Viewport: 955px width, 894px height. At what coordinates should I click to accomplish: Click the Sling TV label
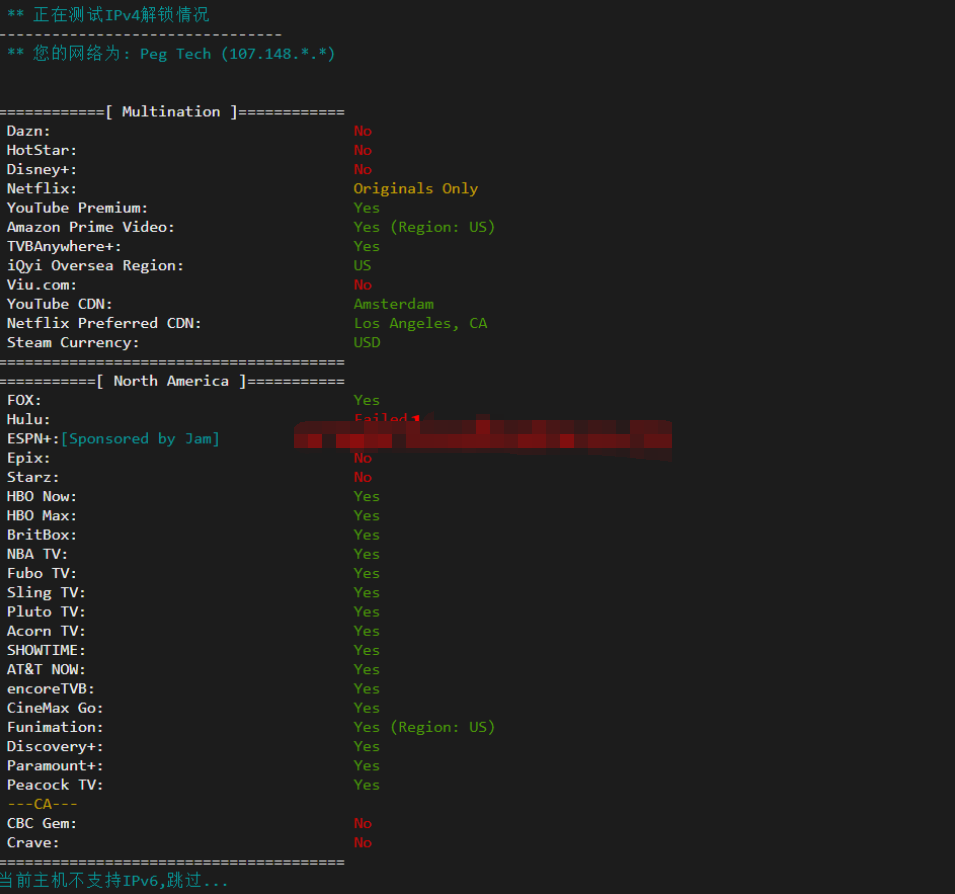click(x=46, y=593)
